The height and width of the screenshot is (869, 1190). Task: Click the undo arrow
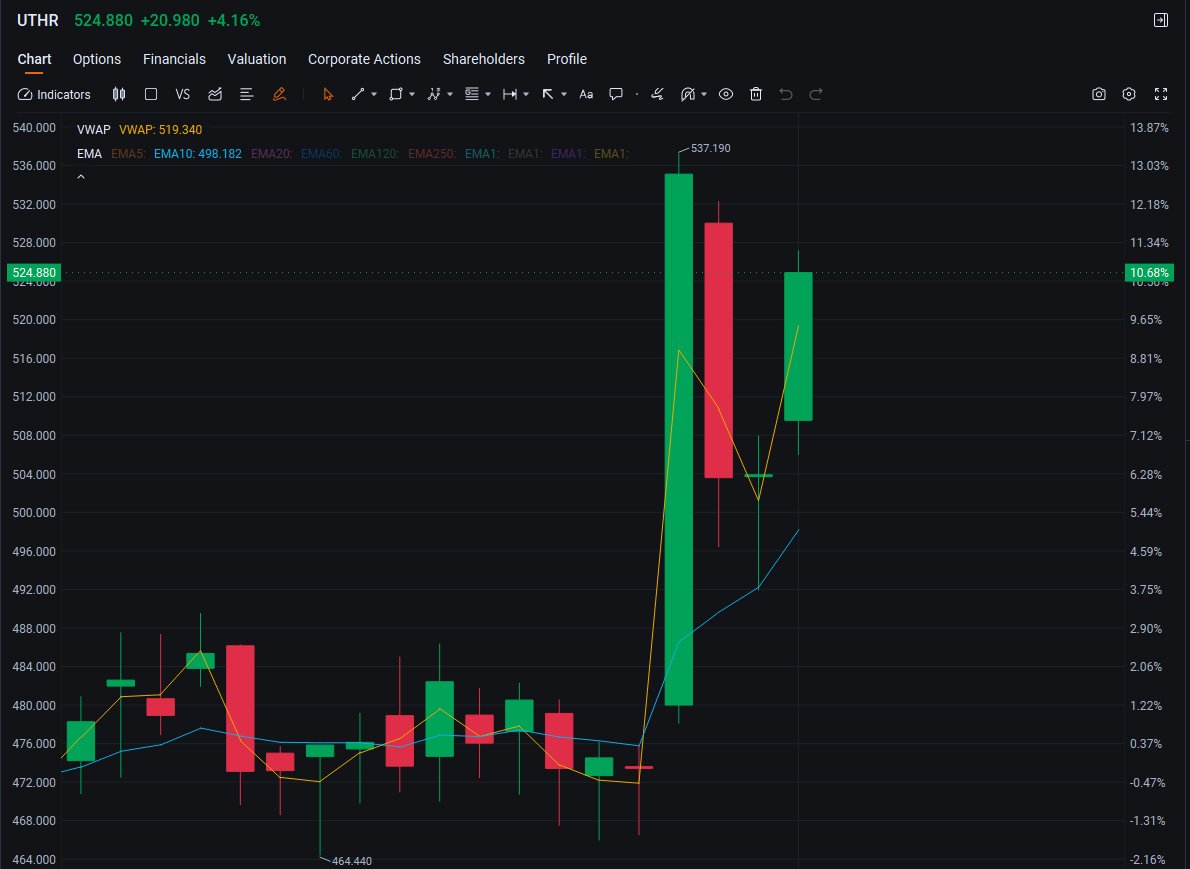(785, 94)
